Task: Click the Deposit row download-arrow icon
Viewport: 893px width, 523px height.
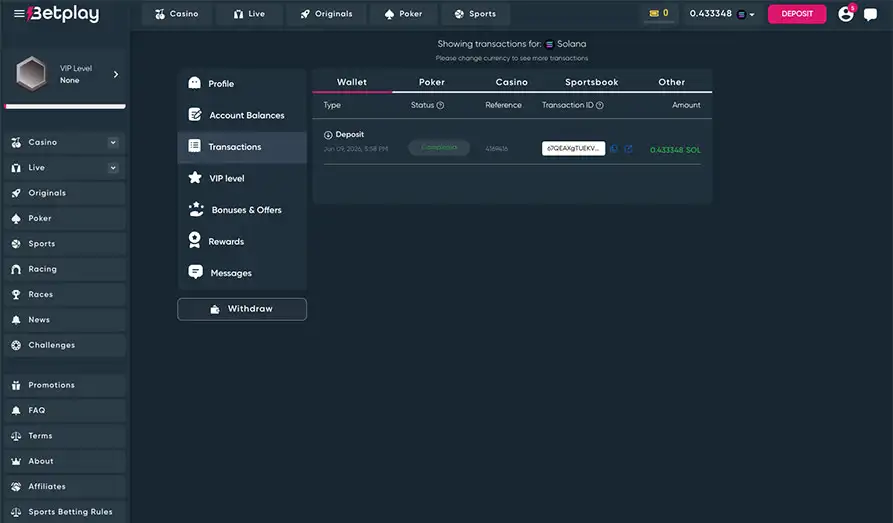Action: (328, 135)
